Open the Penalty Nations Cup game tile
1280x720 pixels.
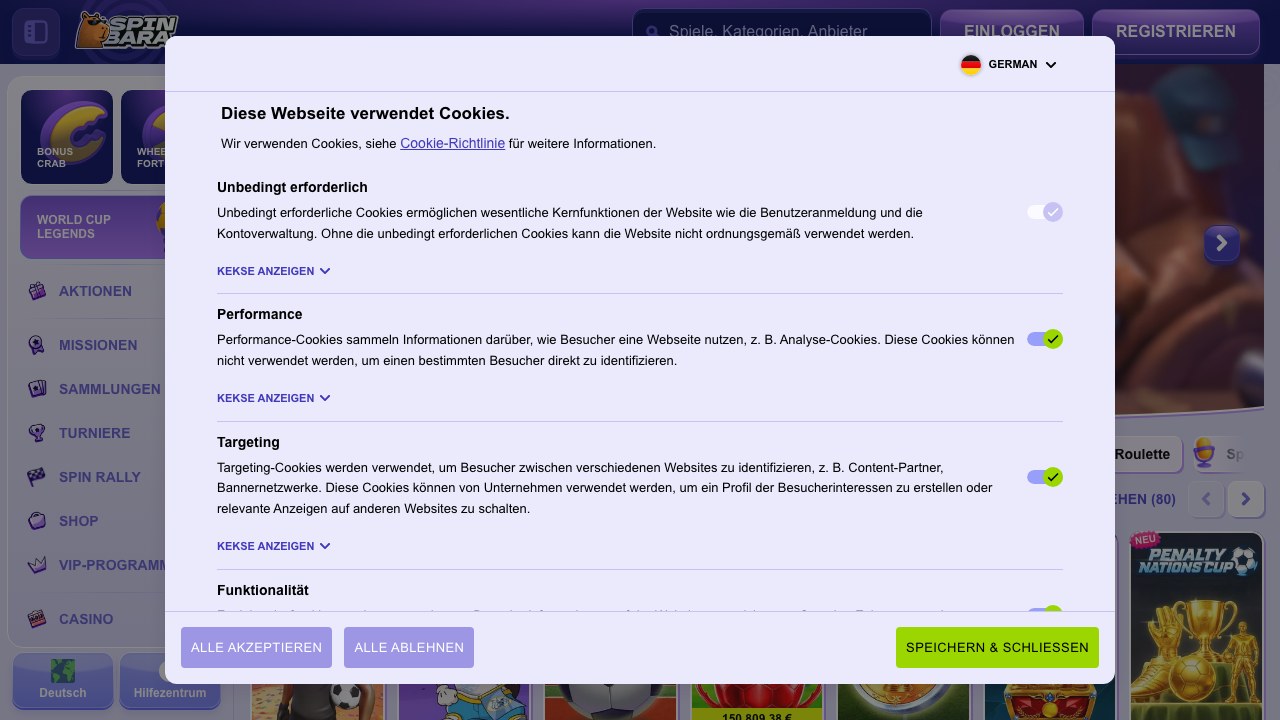1197,625
